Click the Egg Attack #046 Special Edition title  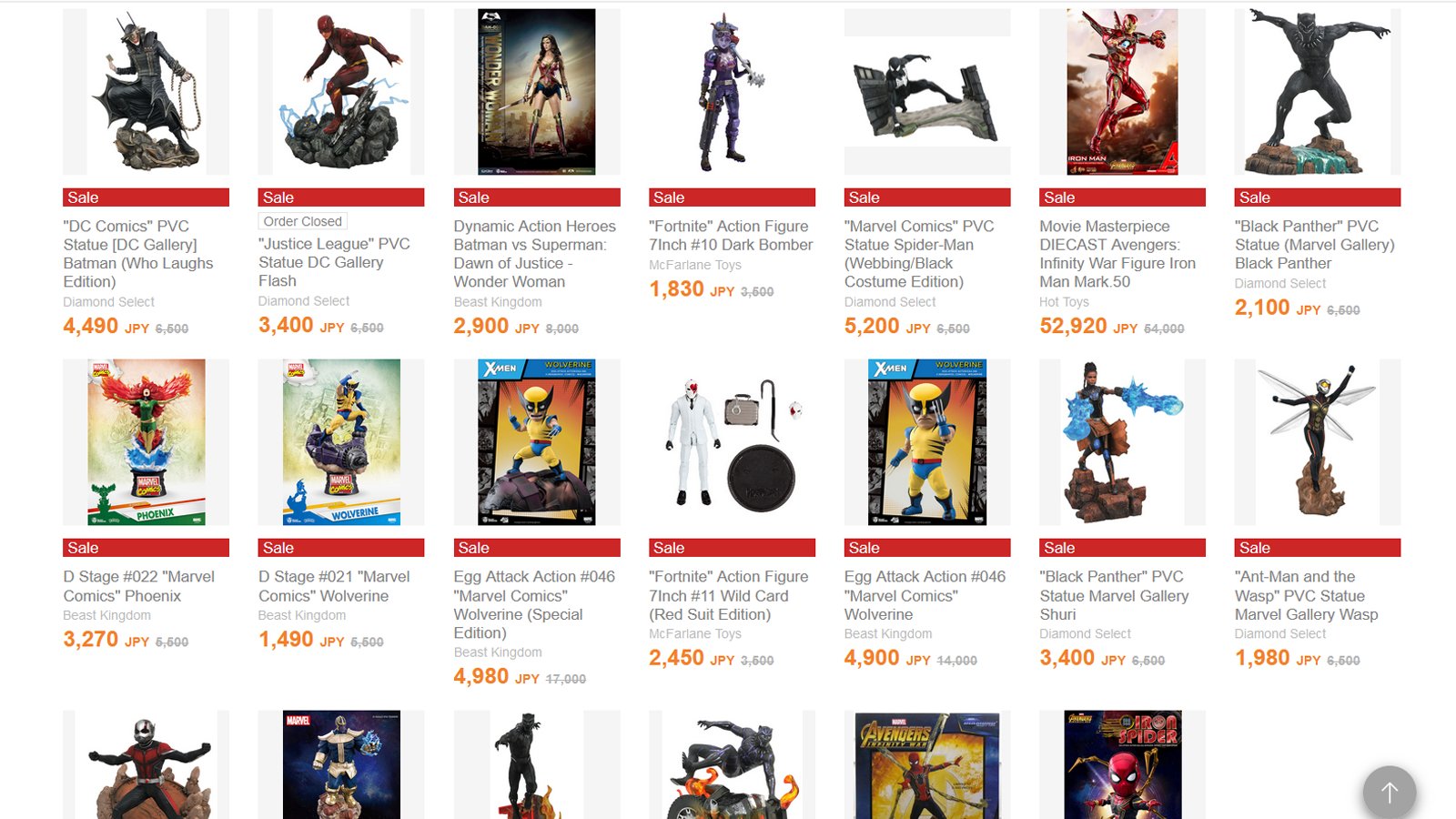pyautogui.click(x=534, y=604)
